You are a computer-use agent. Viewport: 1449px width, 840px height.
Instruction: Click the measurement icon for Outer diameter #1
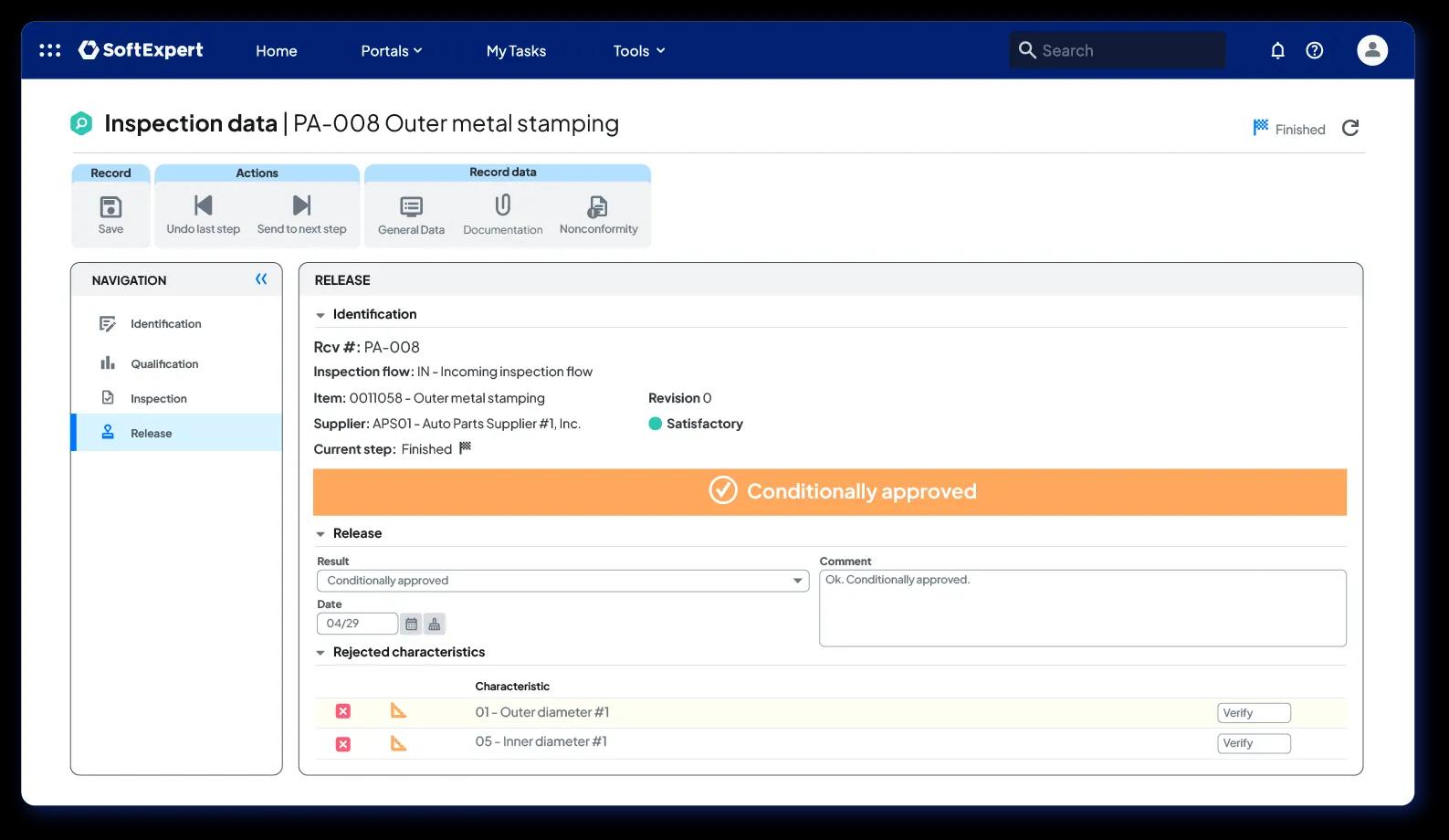click(398, 710)
